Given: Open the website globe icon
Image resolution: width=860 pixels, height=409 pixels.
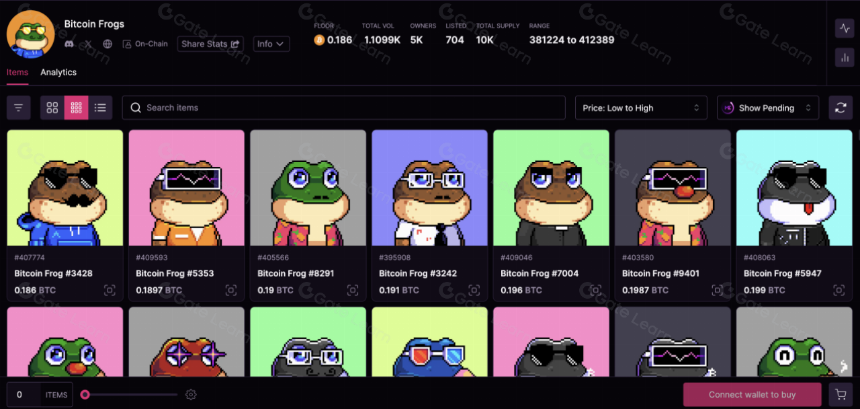Looking at the screenshot, I should 108,44.
